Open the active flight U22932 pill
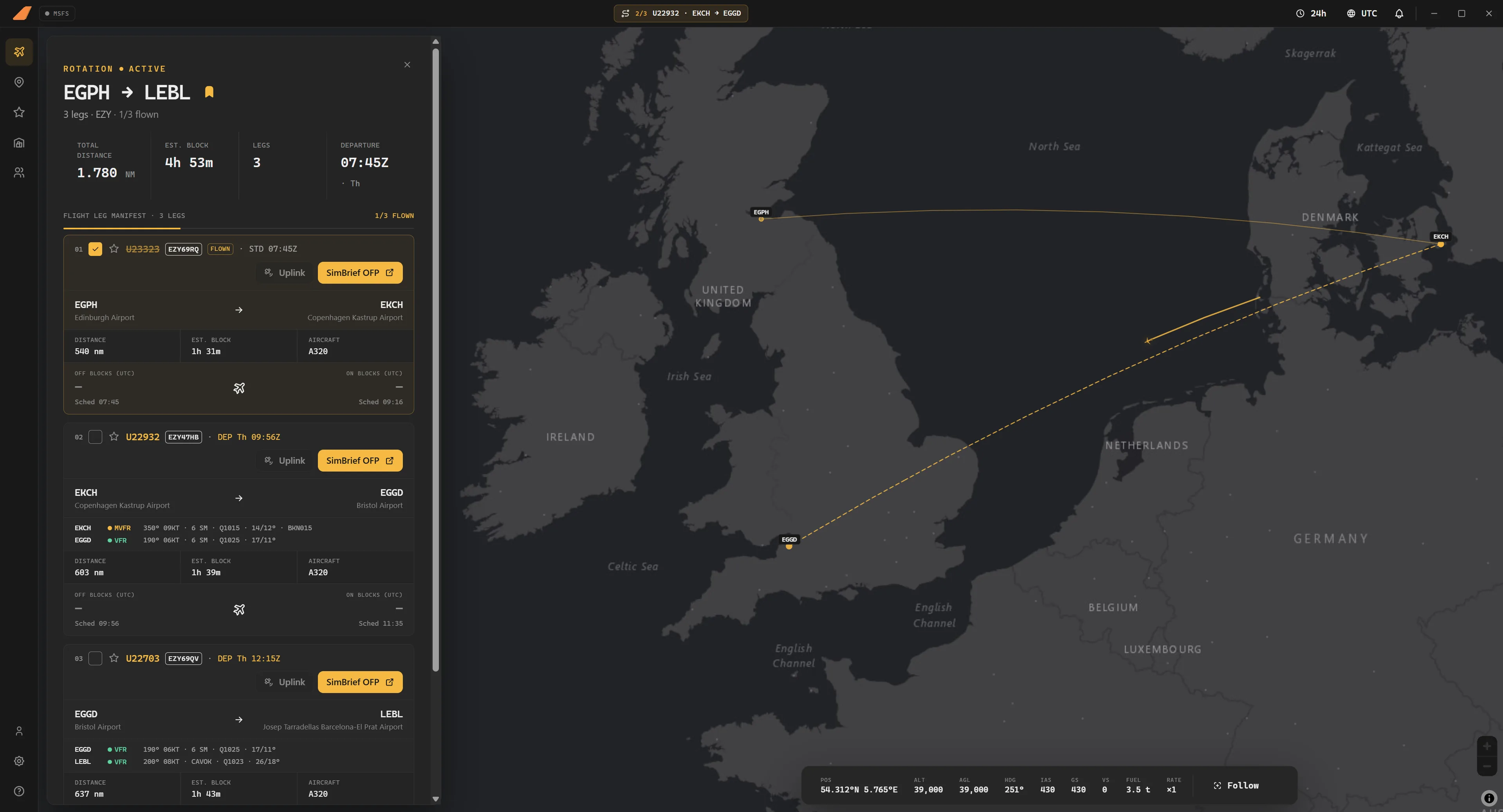 pyautogui.click(x=681, y=13)
